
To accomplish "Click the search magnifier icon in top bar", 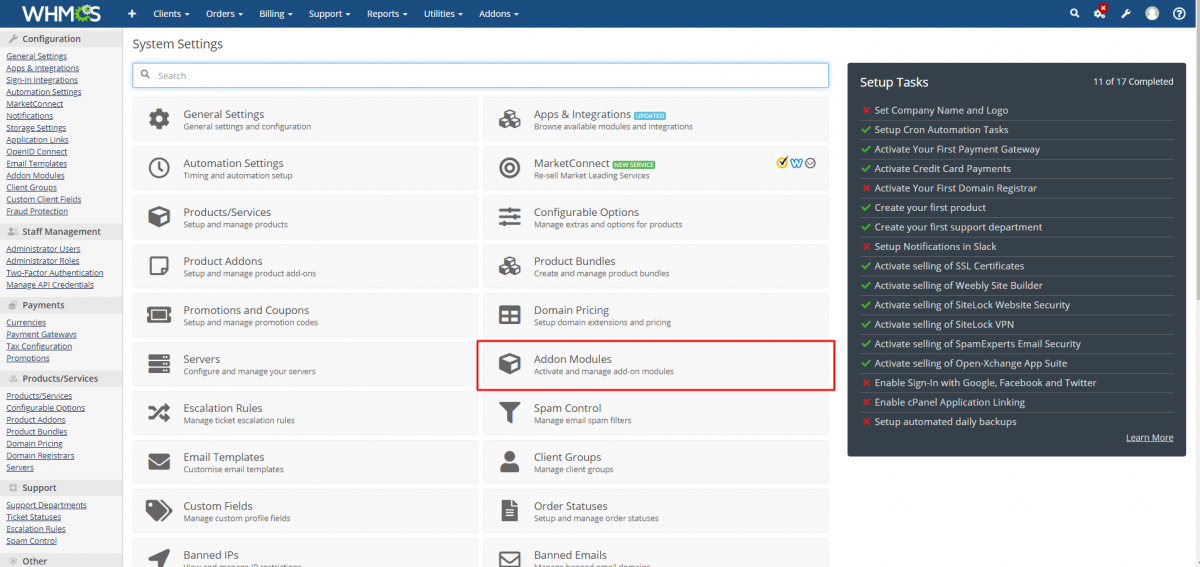I will (1074, 14).
